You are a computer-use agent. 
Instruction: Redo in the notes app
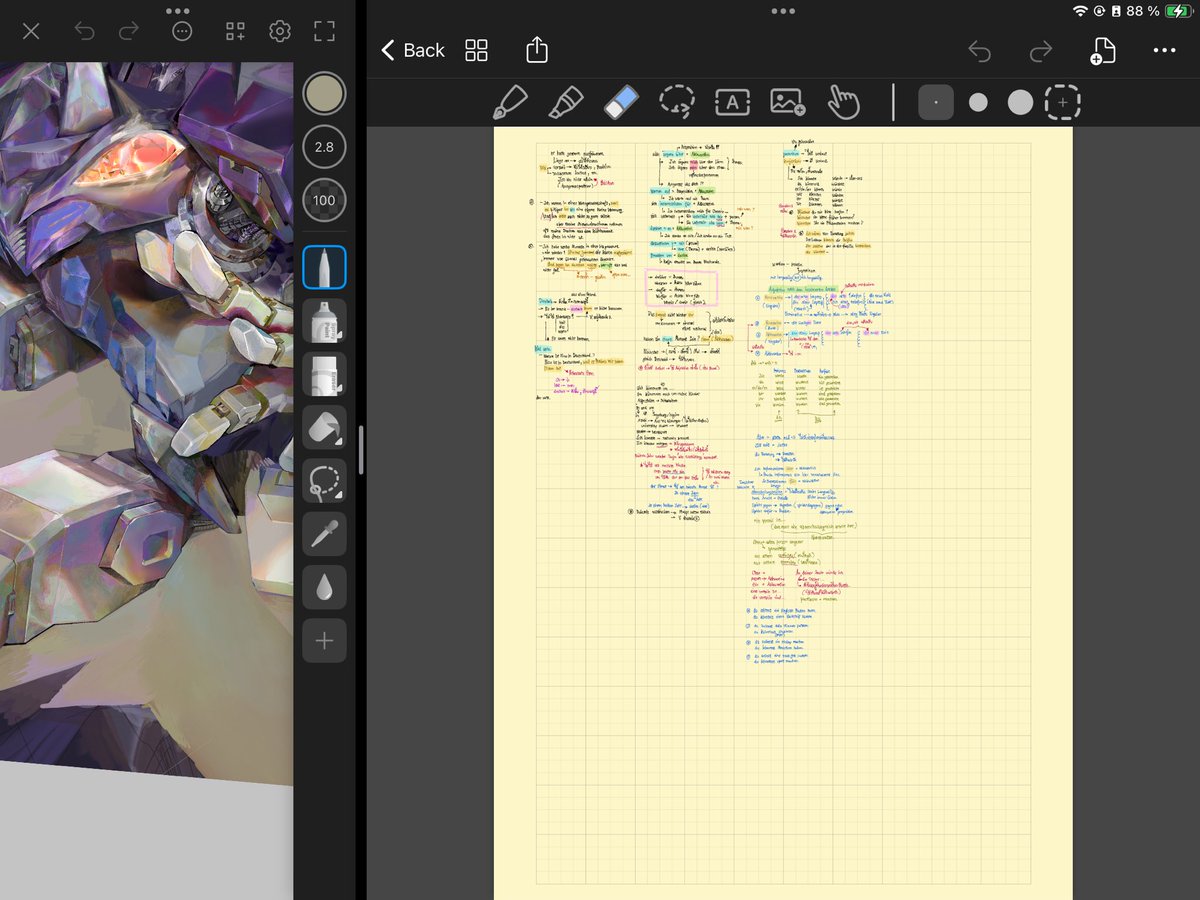click(x=1041, y=51)
